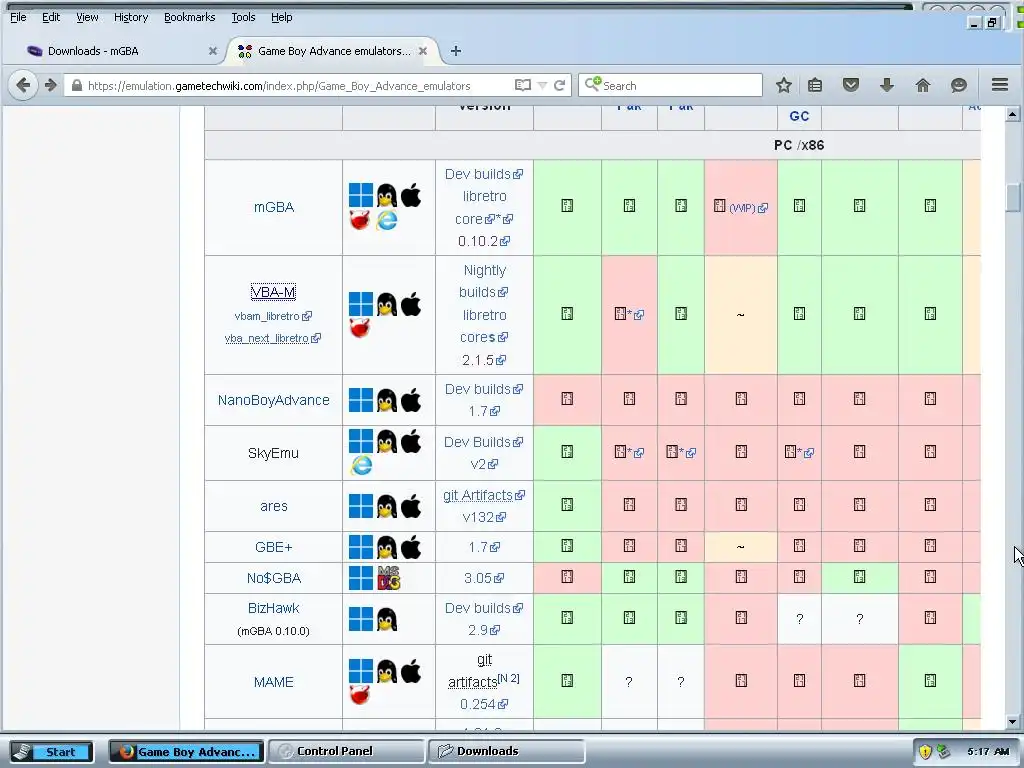
Task: Close the Game Boy Advance emulators tab
Action: click(423, 51)
